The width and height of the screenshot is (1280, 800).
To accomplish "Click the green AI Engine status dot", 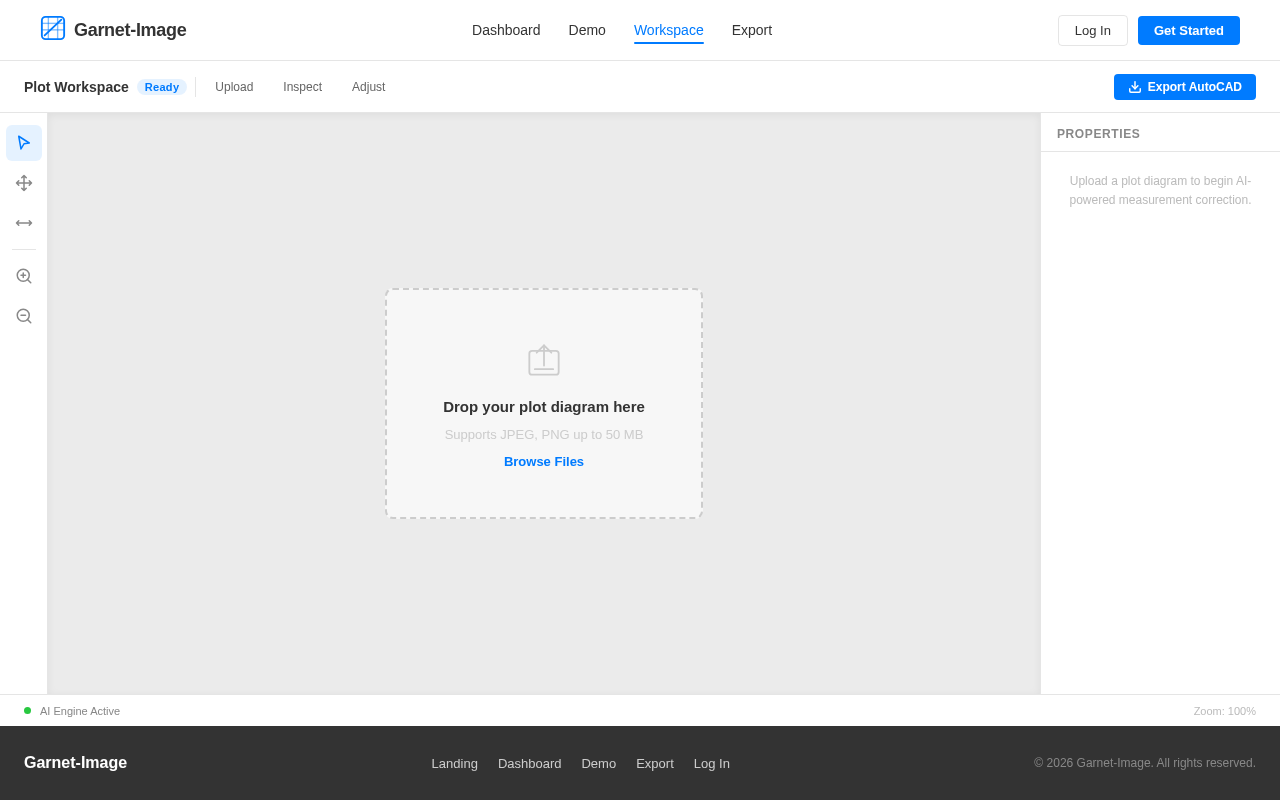I will pos(28,711).
